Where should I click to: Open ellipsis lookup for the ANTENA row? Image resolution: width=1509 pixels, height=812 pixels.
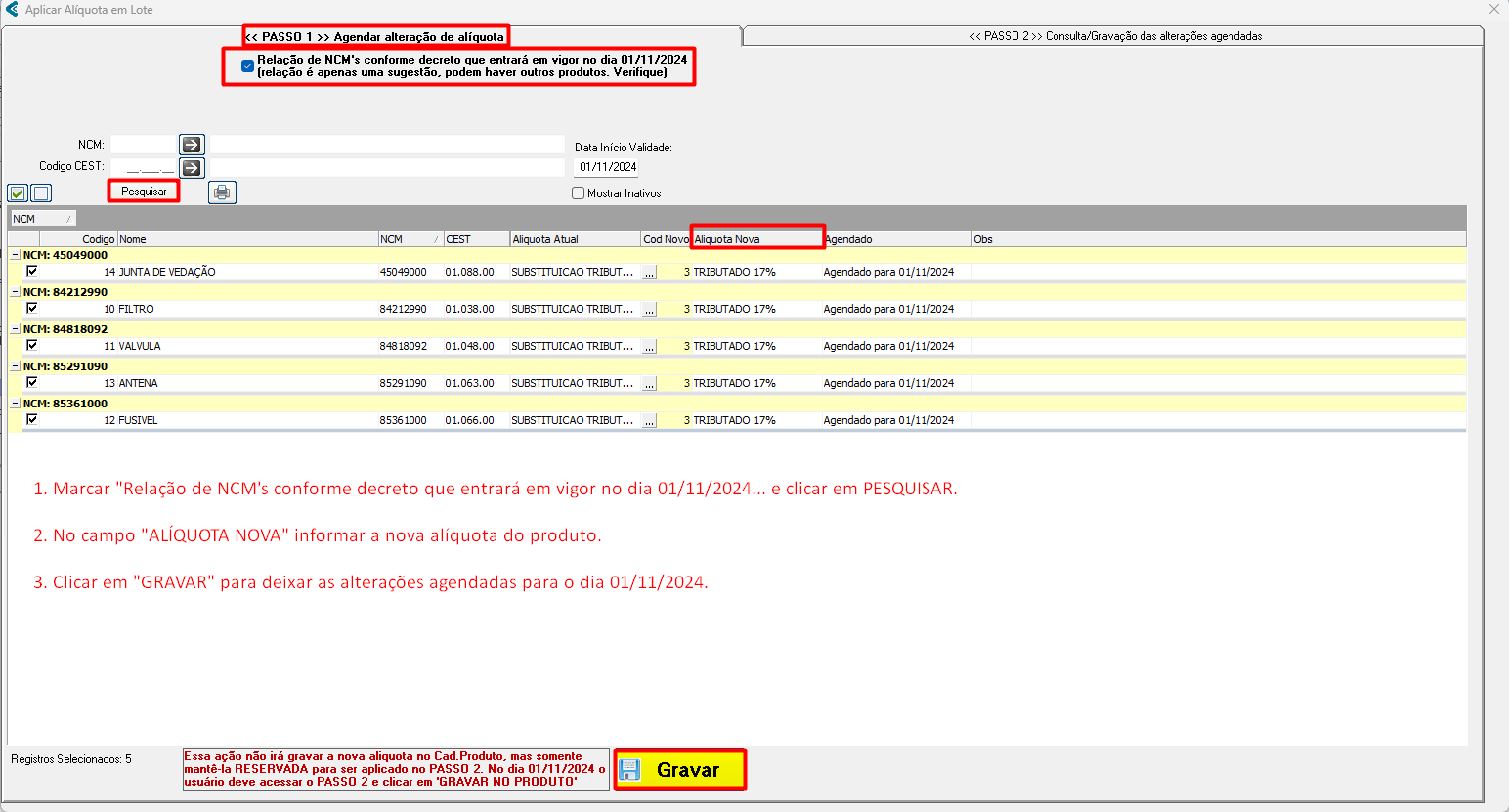tap(650, 384)
